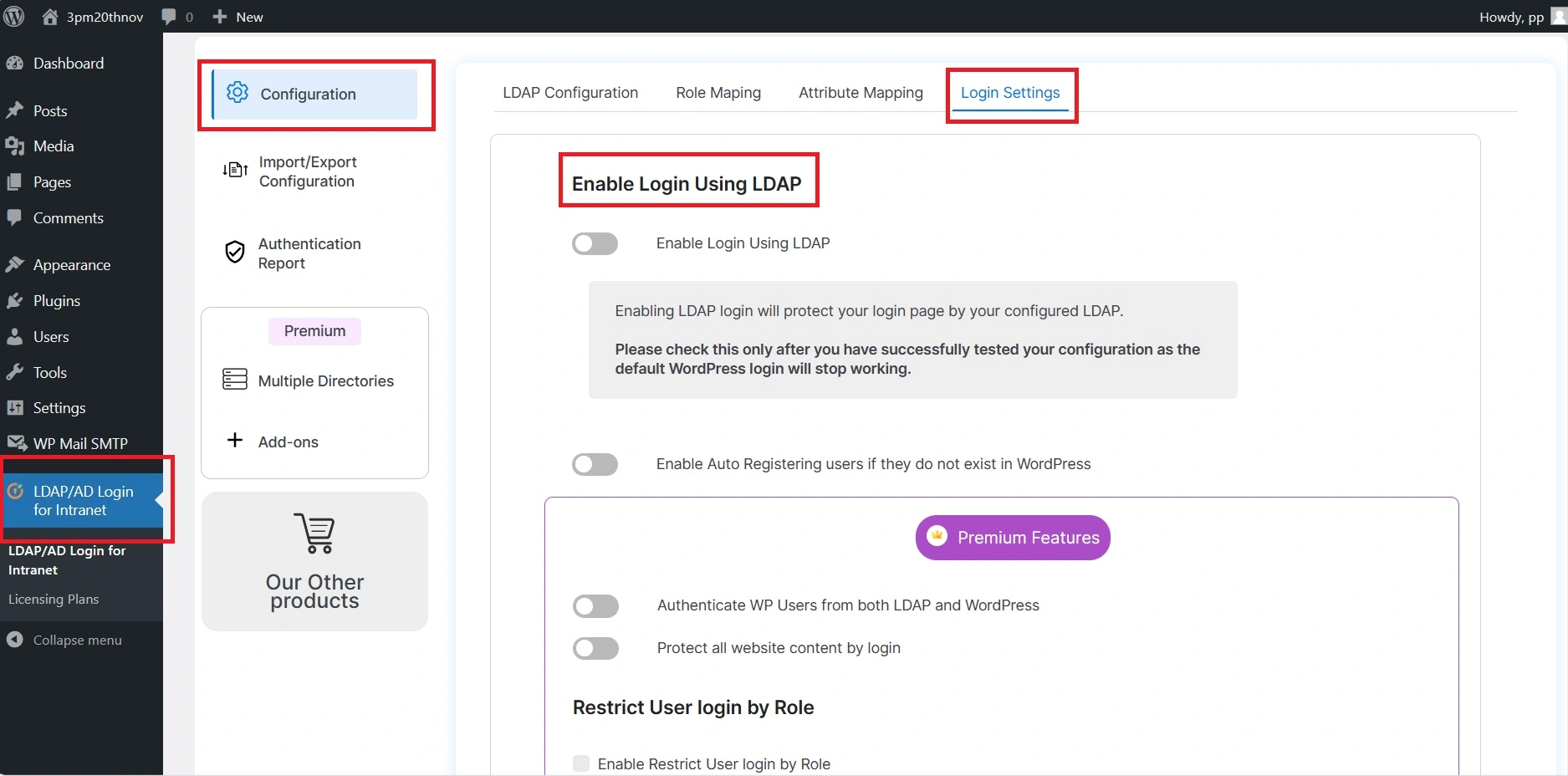Click the Restrict User login by Role heading

[x=693, y=707]
